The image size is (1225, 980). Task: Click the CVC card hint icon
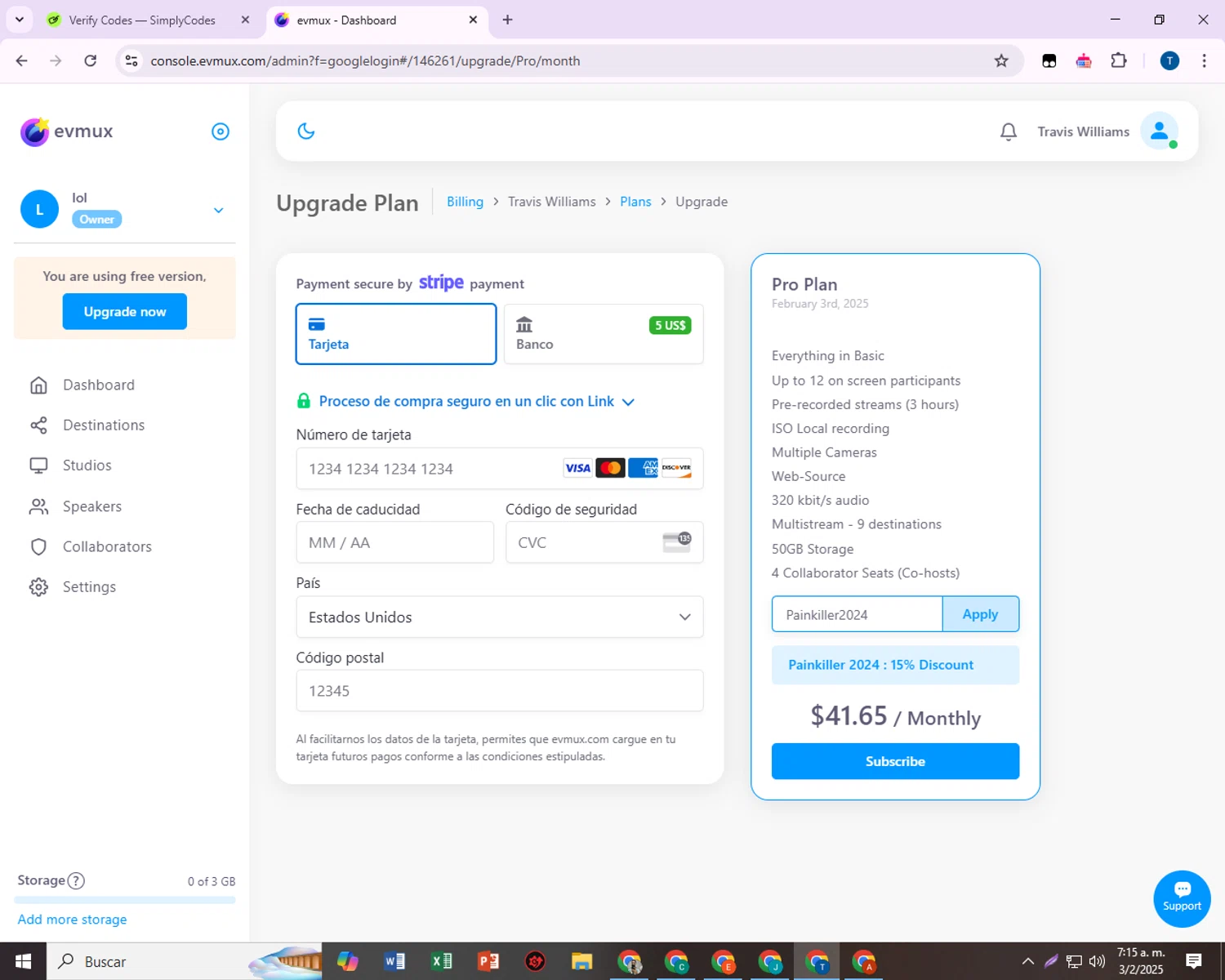point(677,542)
